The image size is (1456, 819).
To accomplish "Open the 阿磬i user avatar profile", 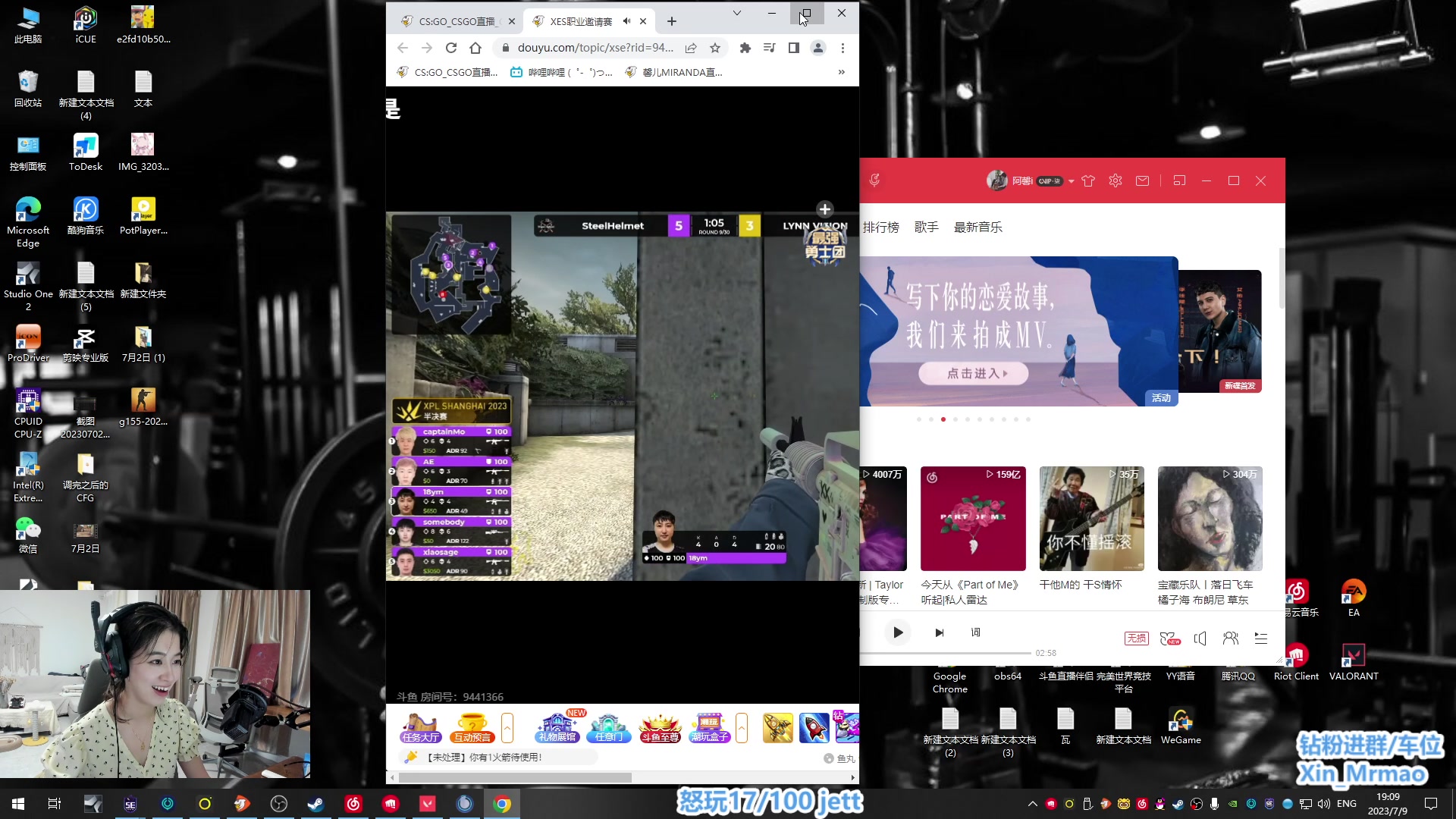I will [x=996, y=180].
